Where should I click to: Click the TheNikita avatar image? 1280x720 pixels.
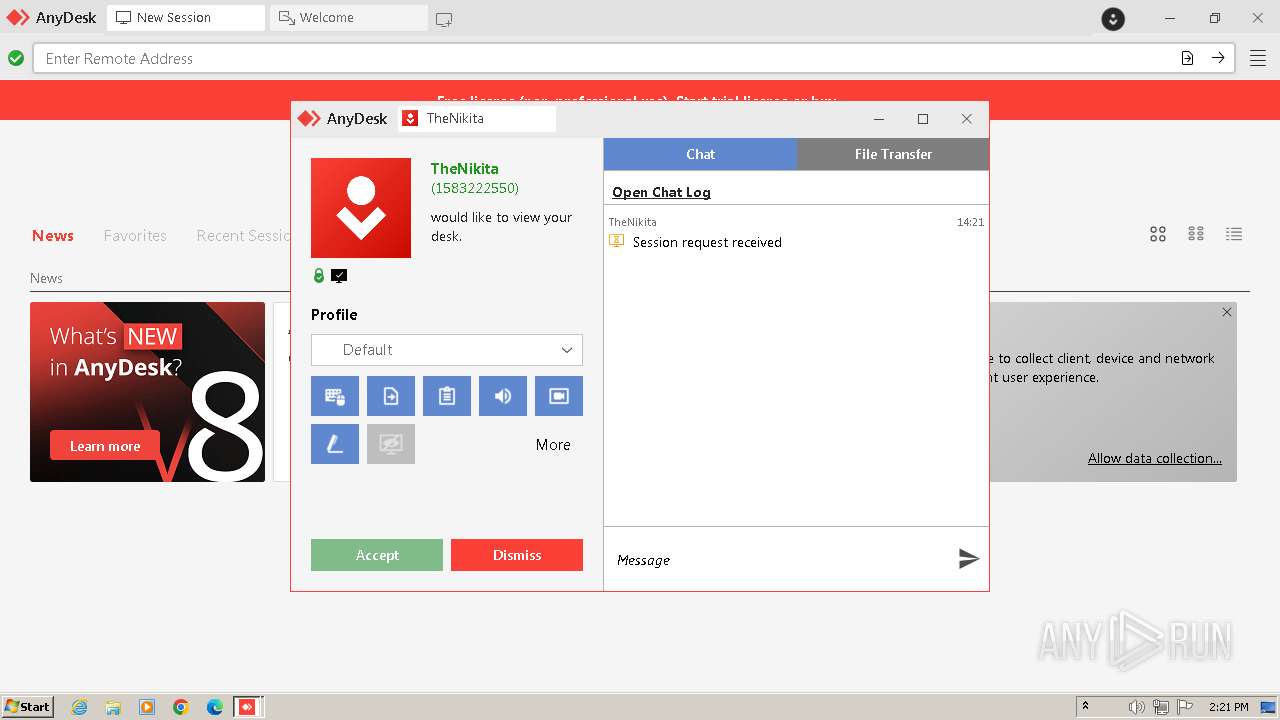pos(361,208)
